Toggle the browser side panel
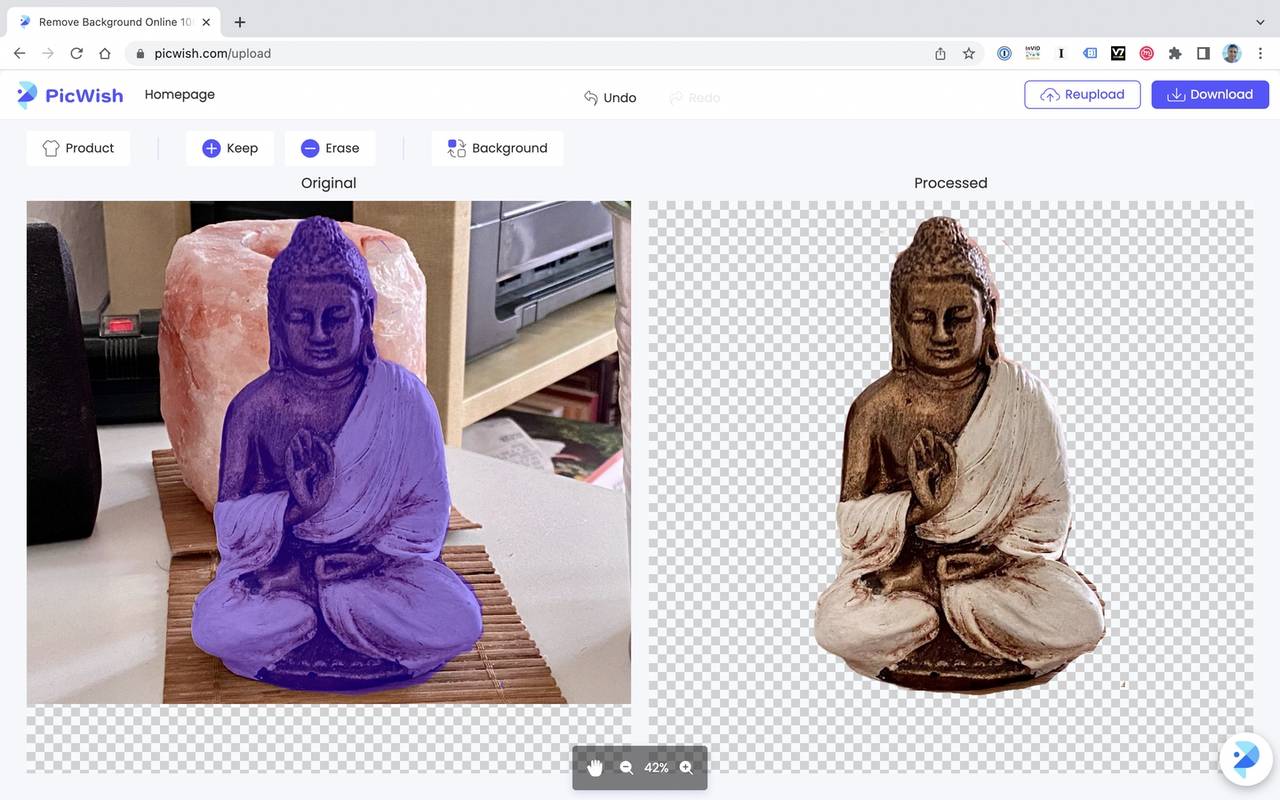1280x800 pixels. click(x=1204, y=54)
